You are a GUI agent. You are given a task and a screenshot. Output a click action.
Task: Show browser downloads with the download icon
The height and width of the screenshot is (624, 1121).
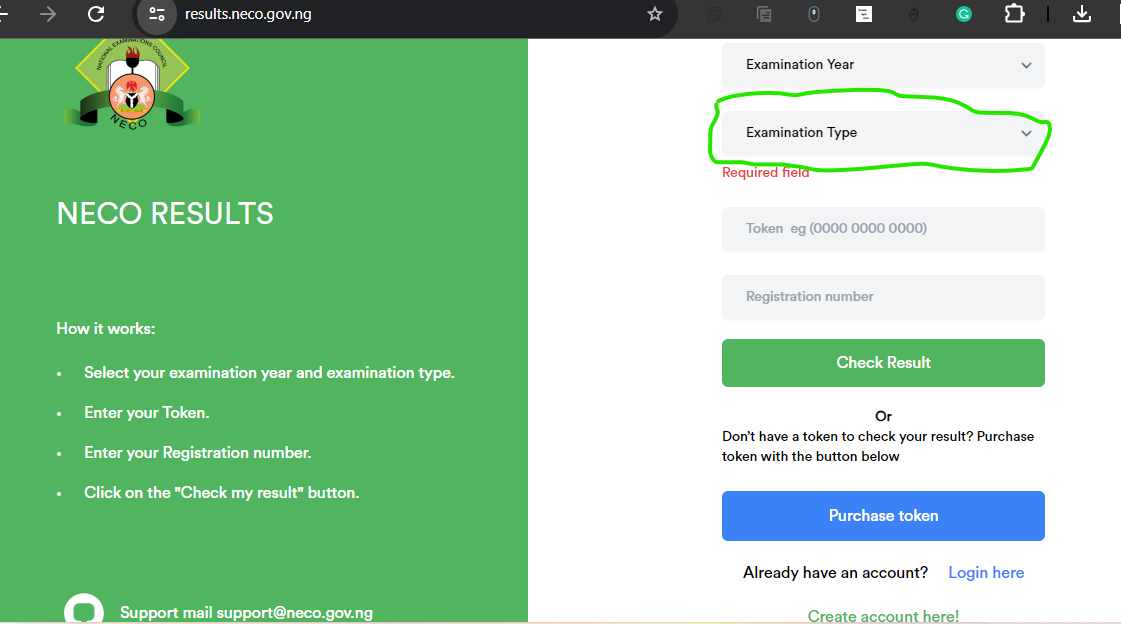(1082, 14)
